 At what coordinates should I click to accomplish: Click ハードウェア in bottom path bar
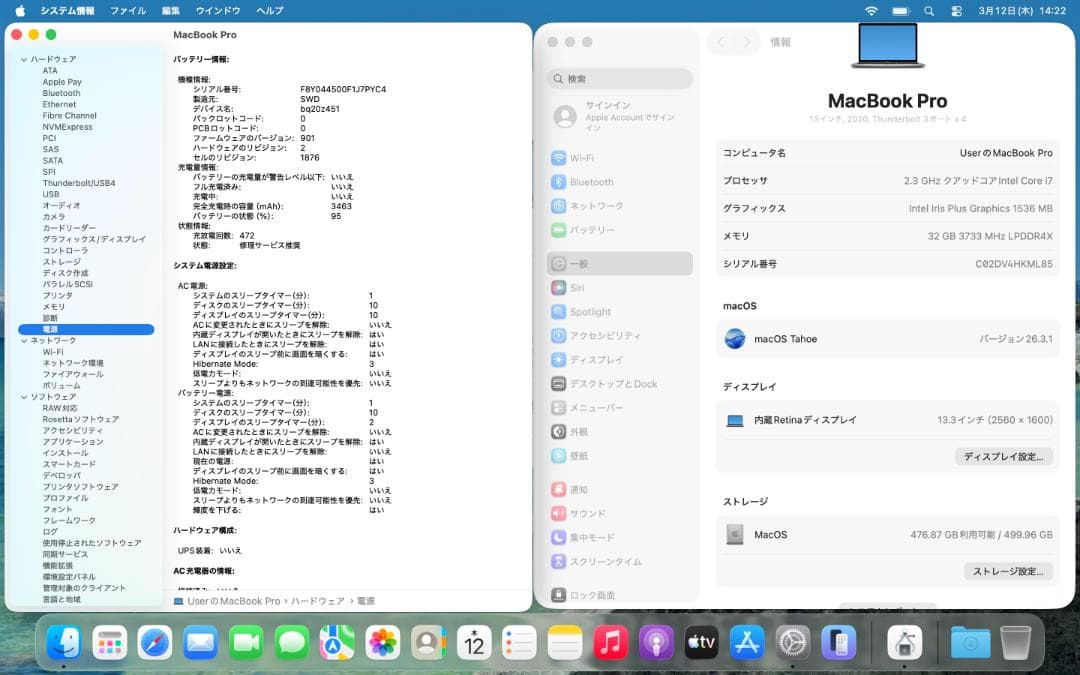pos(318,601)
